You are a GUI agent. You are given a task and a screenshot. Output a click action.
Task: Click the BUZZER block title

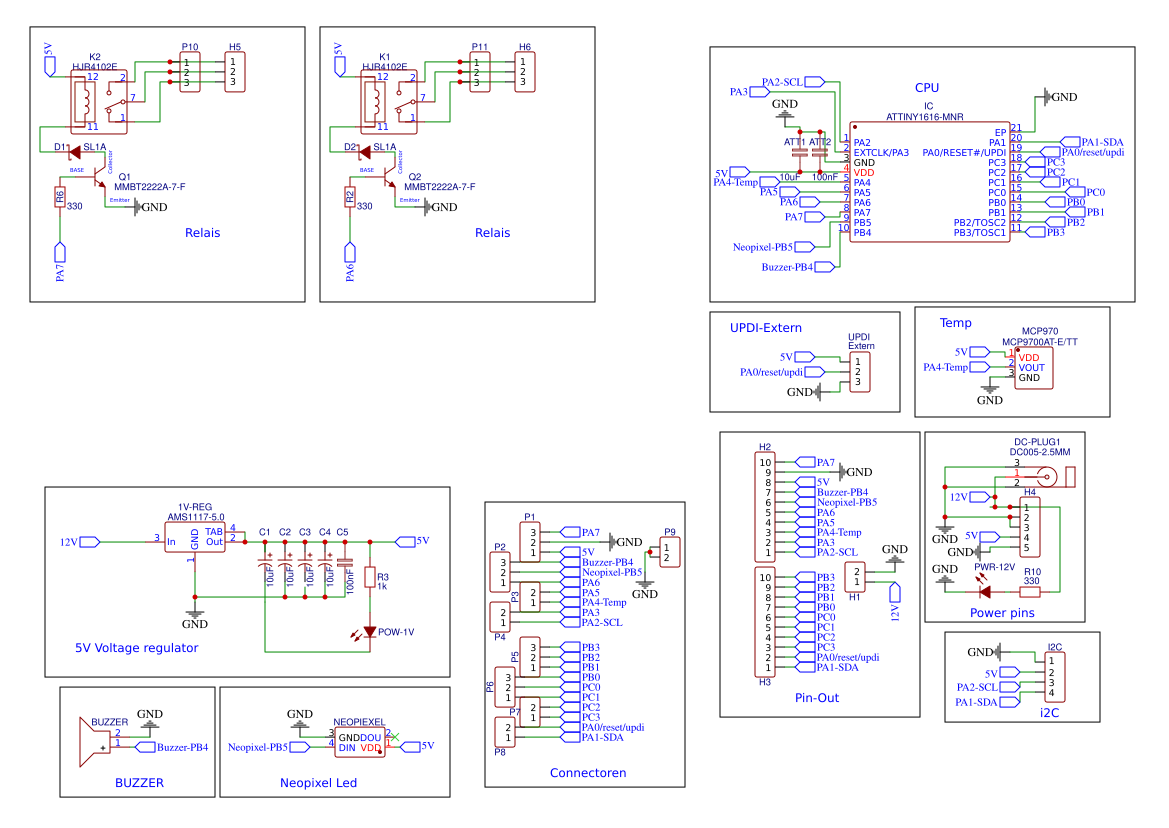139,783
